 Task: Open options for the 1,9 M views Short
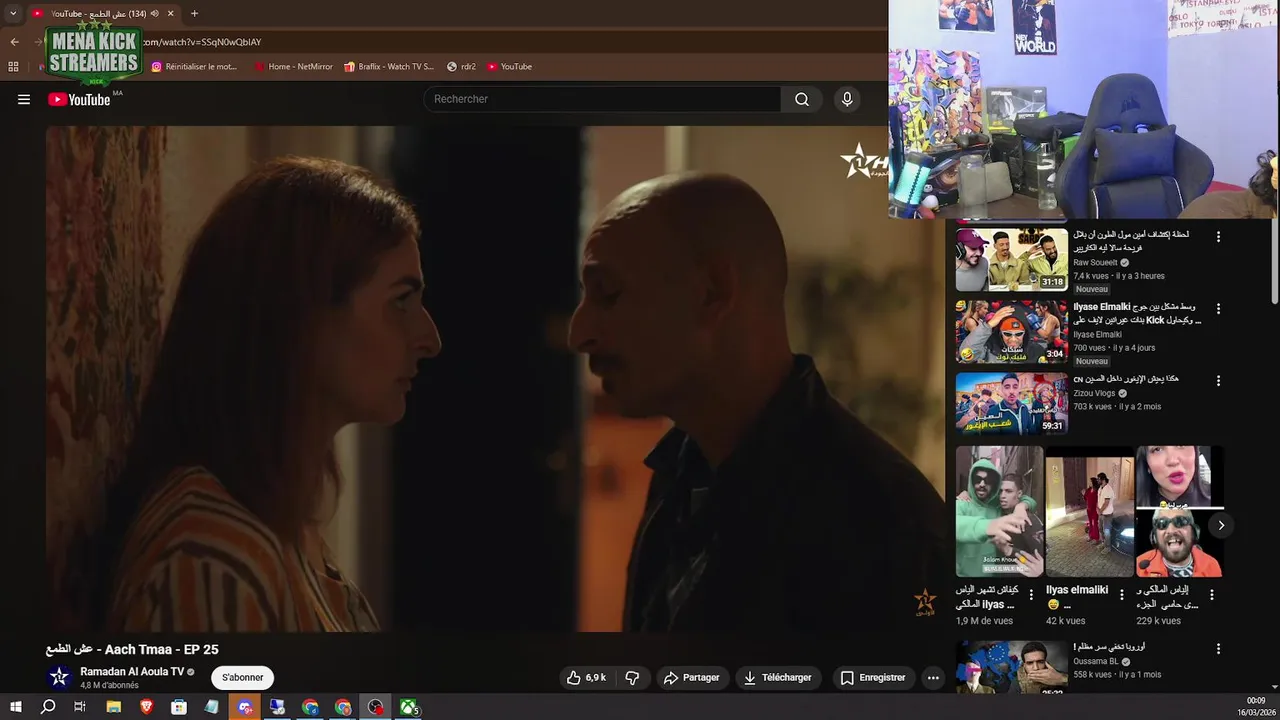[x=1031, y=594]
